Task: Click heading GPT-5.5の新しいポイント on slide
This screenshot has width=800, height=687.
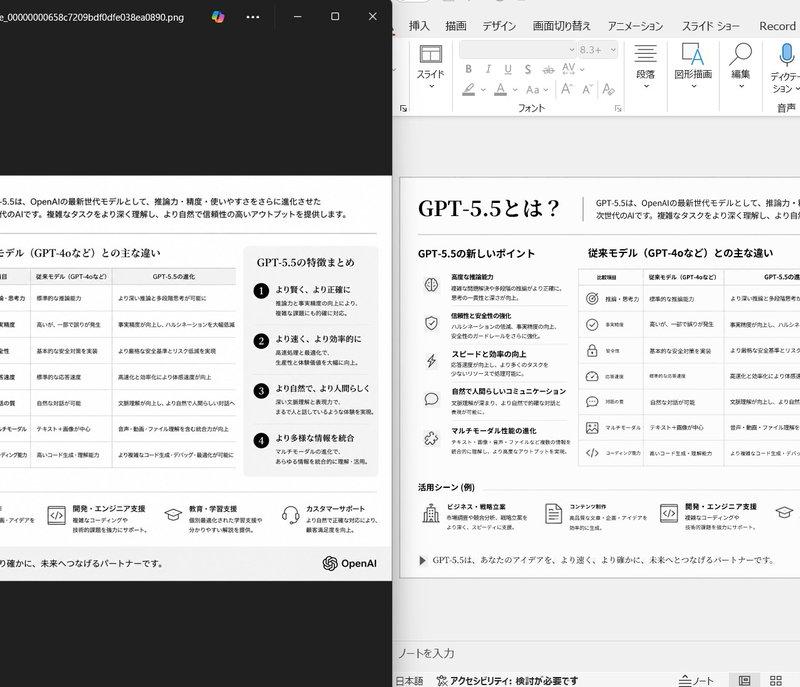Action: point(476,253)
